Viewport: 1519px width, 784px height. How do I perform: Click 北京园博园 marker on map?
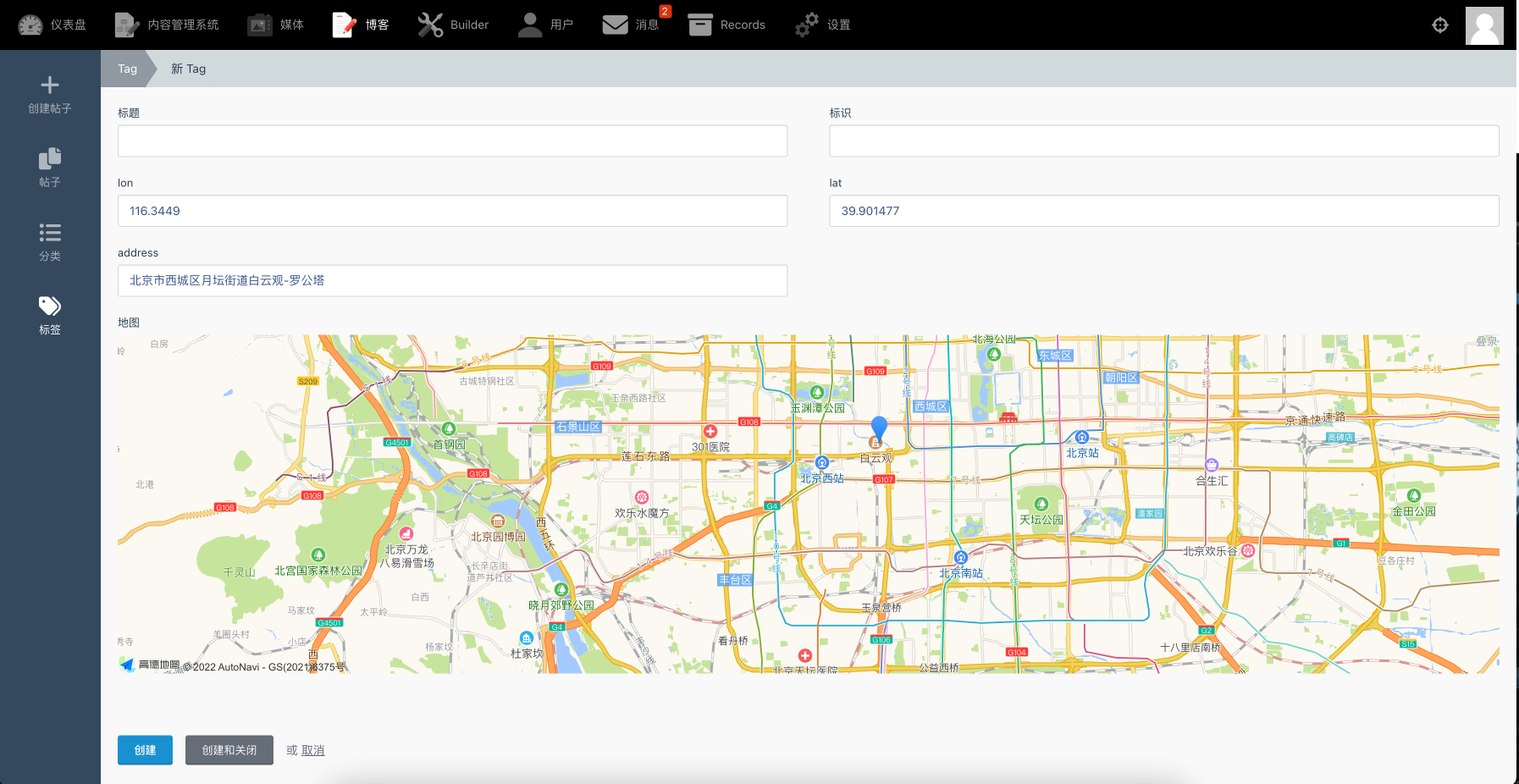point(498,521)
